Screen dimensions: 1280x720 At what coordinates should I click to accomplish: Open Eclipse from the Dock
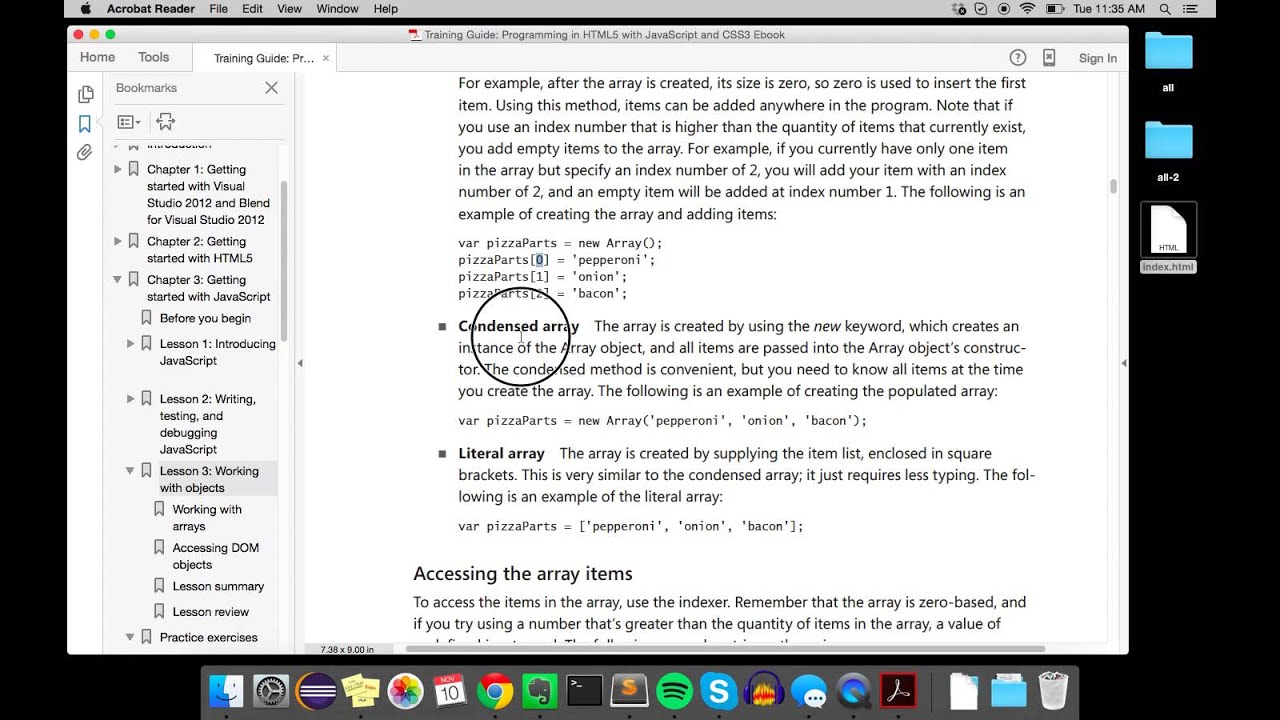(317, 690)
